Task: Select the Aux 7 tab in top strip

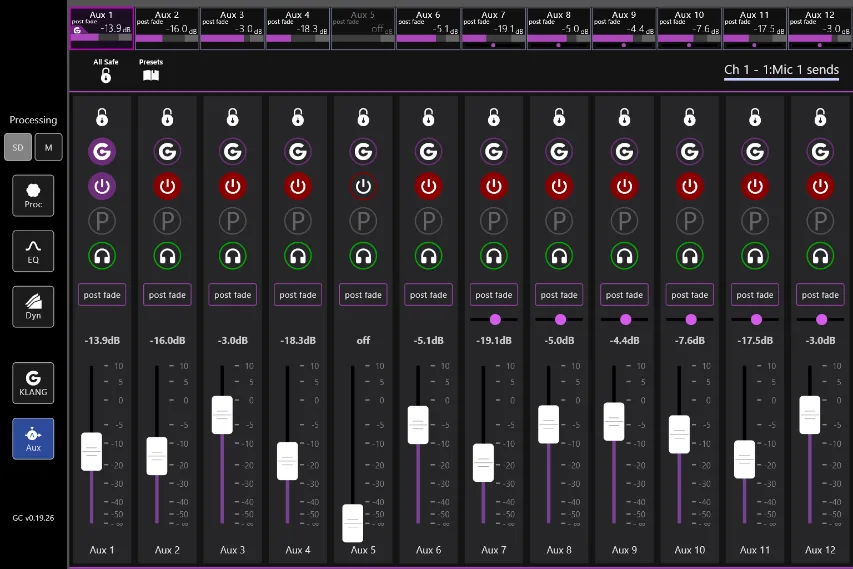Action: click(x=493, y=28)
